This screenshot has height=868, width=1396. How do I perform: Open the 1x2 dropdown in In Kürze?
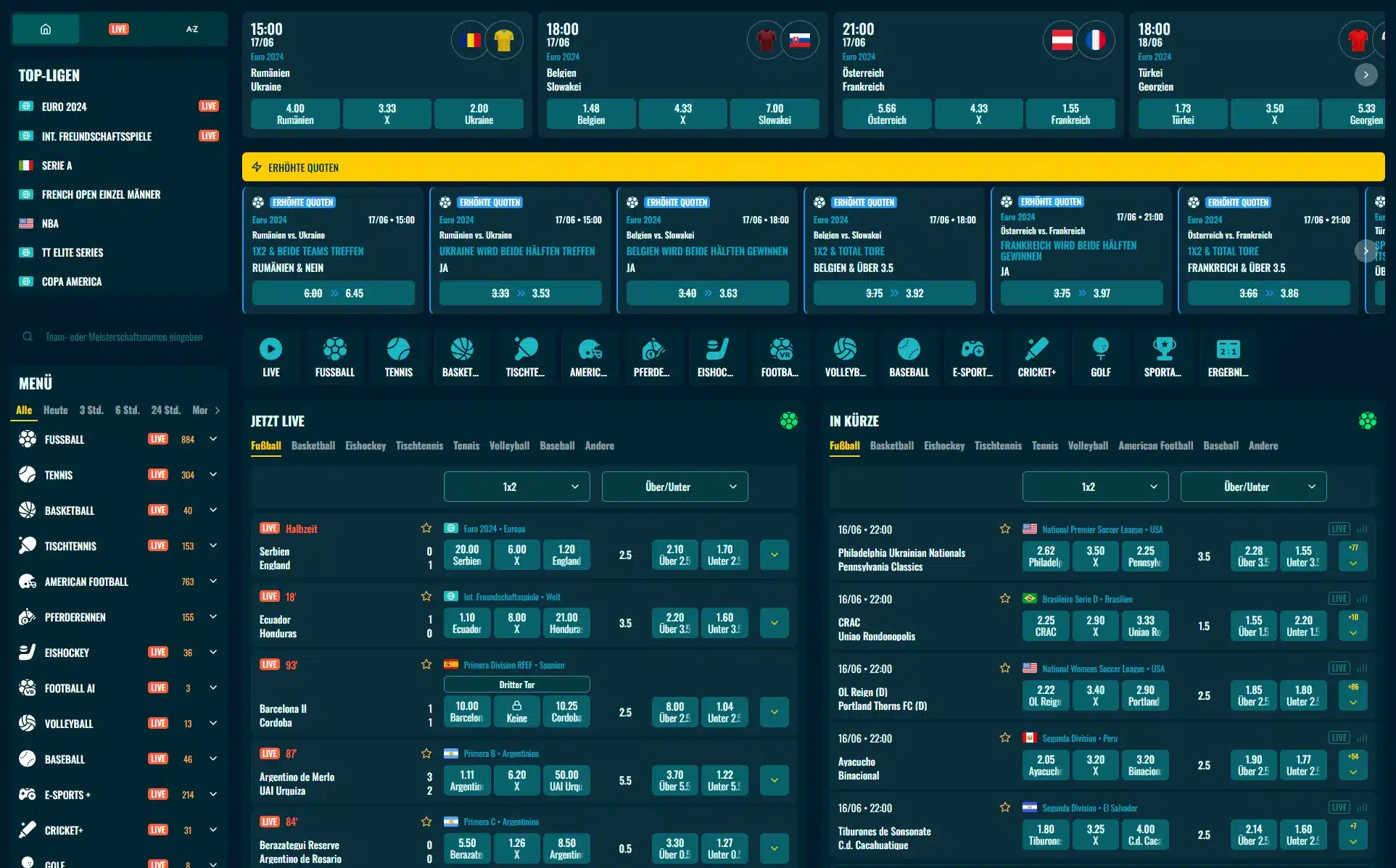click(x=1095, y=487)
